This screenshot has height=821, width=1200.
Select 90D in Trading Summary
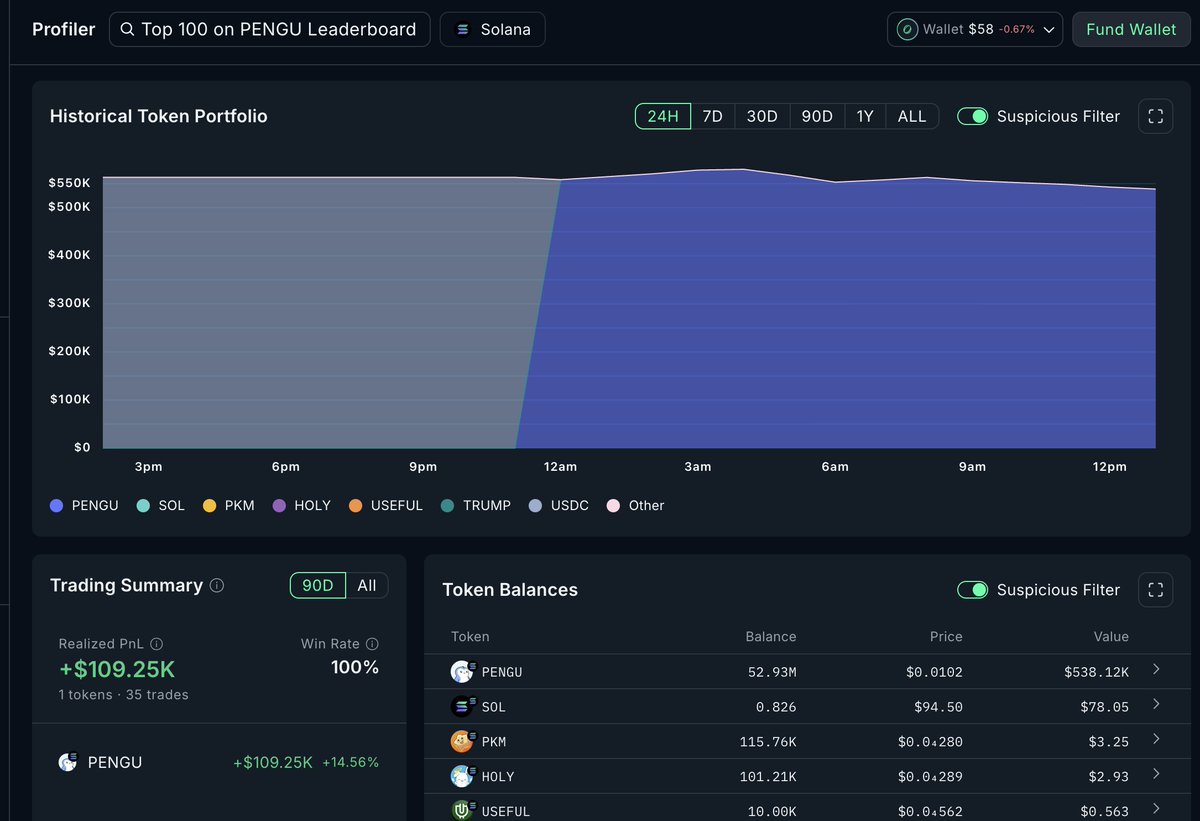click(x=318, y=586)
